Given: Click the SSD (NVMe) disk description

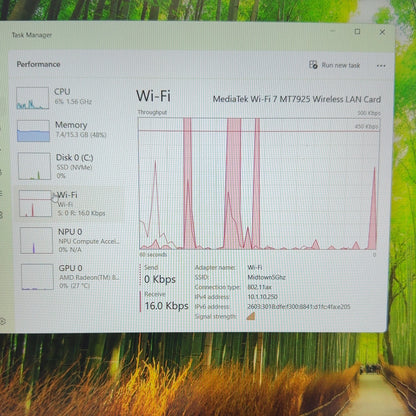Looking at the screenshot, I should click(x=74, y=167).
